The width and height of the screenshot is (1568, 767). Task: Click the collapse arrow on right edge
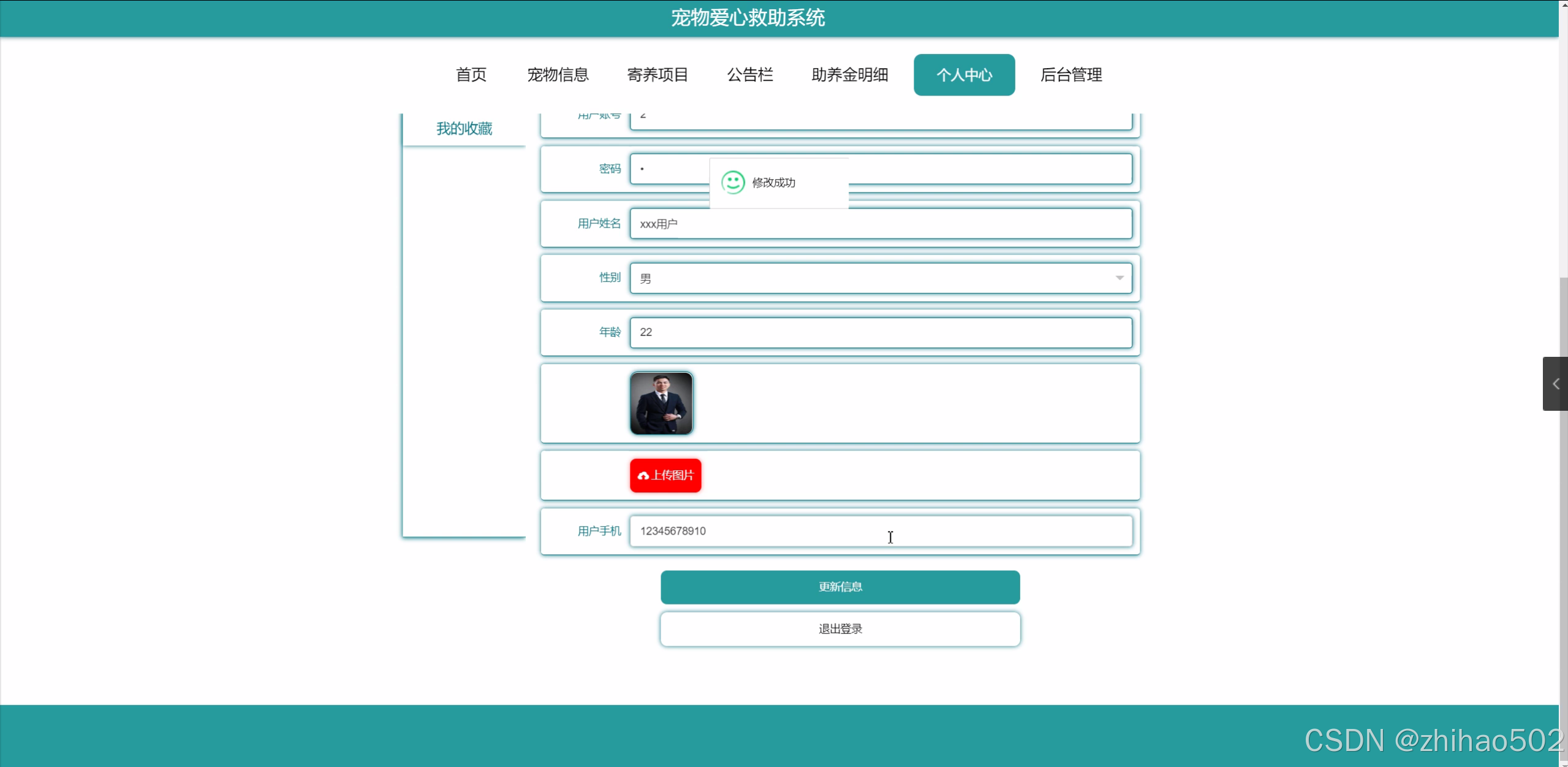1555,384
